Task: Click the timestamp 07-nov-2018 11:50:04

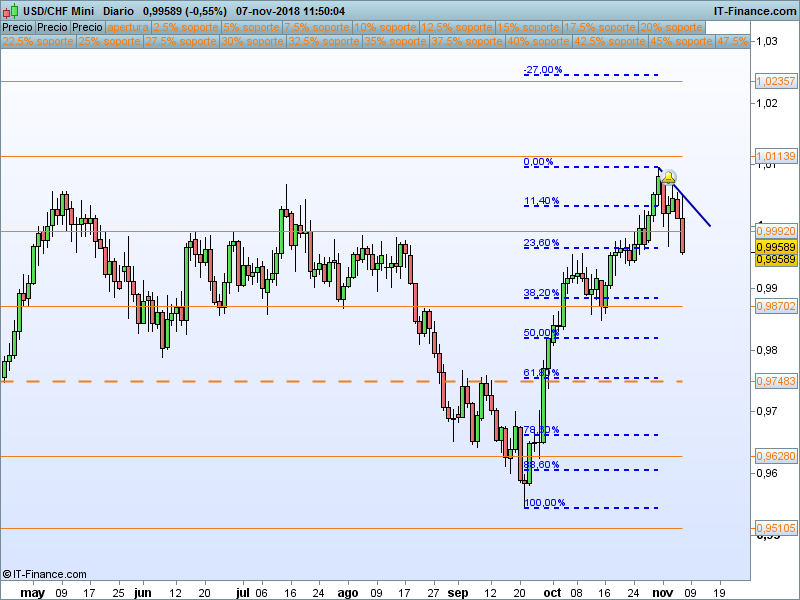Action: pyautogui.click(x=290, y=11)
